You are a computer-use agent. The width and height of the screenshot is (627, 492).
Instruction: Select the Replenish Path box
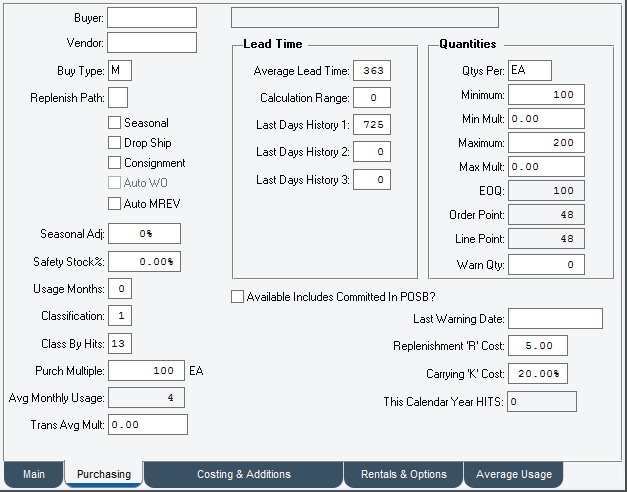click(117, 98)
